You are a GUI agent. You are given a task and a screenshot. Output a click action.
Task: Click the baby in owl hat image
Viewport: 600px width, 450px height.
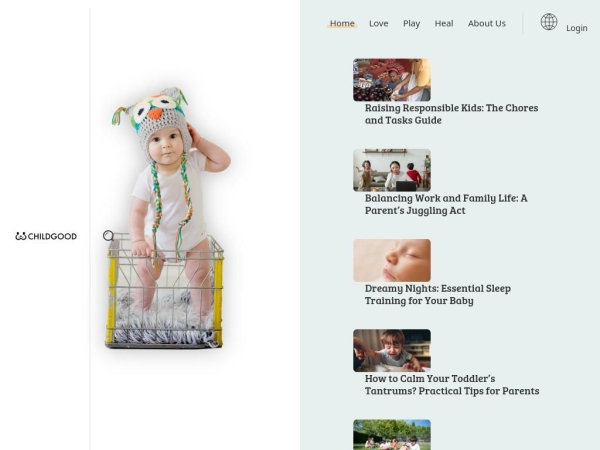[x=168, y=218]
